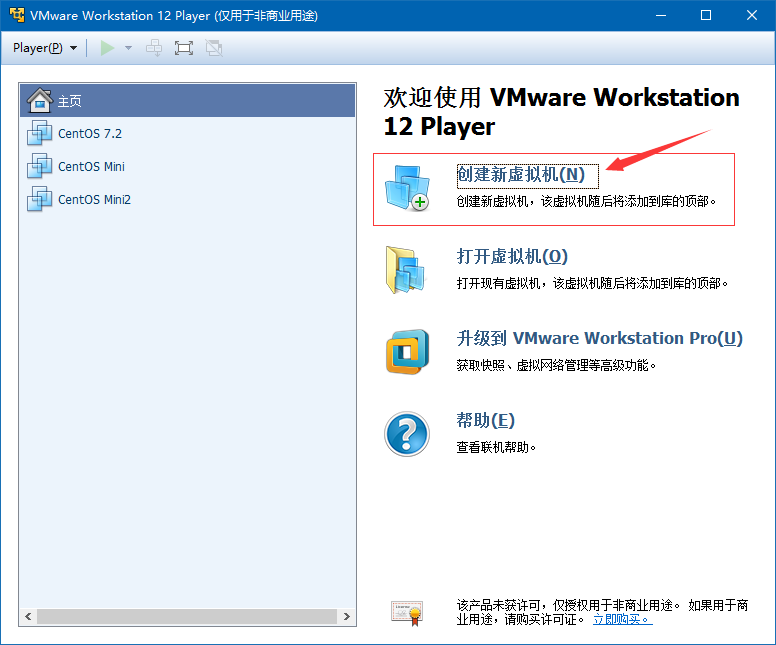The image size is (776, 645).
Task: Select CentOS Mini2 virtual machine
Action: coord(188,199)
